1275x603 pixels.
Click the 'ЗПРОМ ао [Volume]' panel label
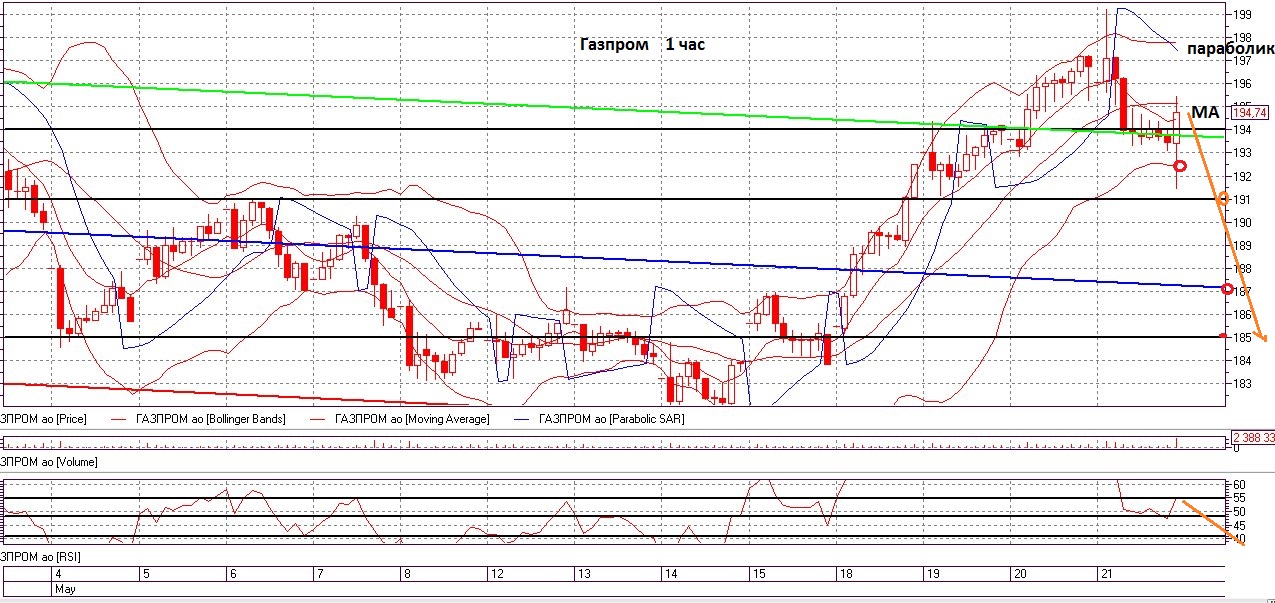click(48, 462)
